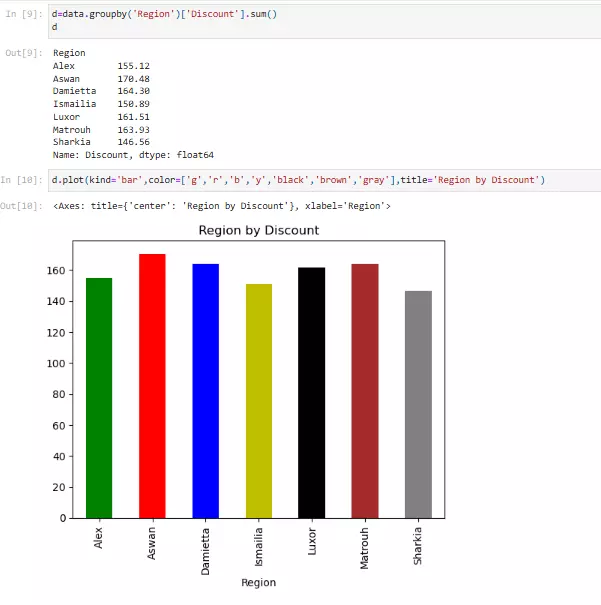Click the Sharkia 146.56 output row
Viewport: 601px width, 605px height.
click(101, 142)
